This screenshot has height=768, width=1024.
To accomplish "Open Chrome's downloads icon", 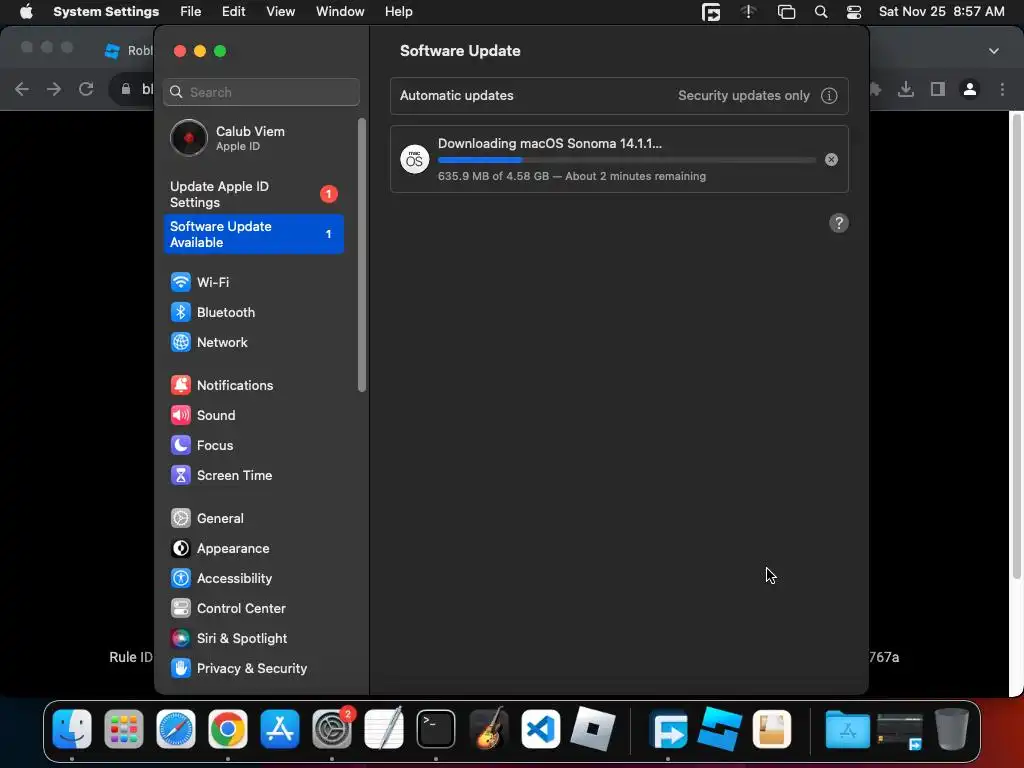I will [x=905, y=89].
